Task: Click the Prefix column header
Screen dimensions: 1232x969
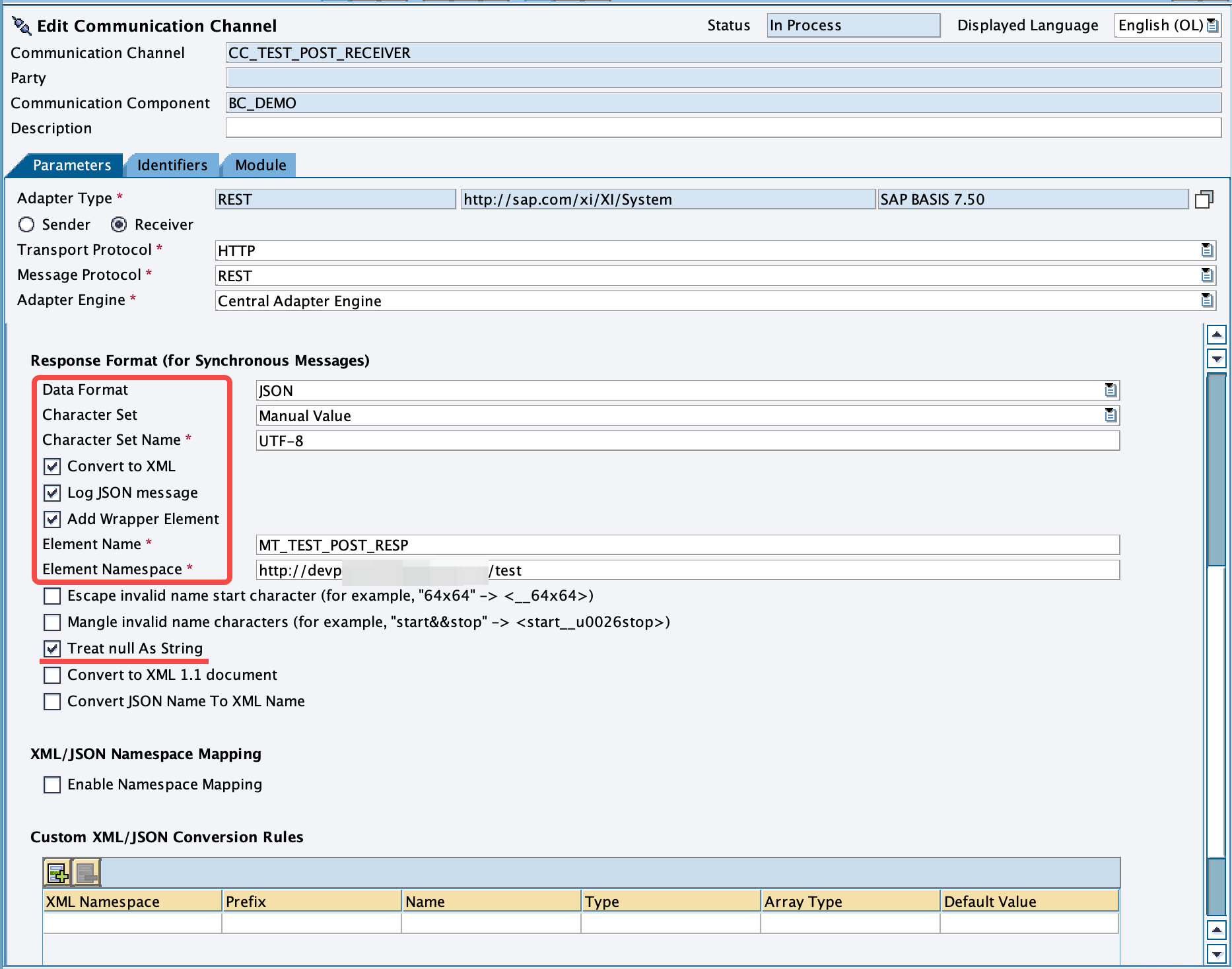Action: point(312,902)
